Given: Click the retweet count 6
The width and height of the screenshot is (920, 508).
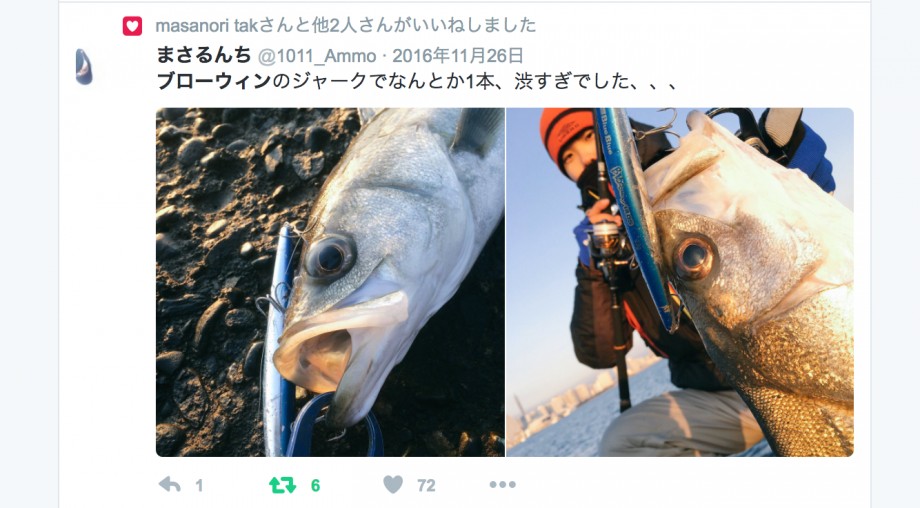Looking at the screenshot, I should 315,486.
